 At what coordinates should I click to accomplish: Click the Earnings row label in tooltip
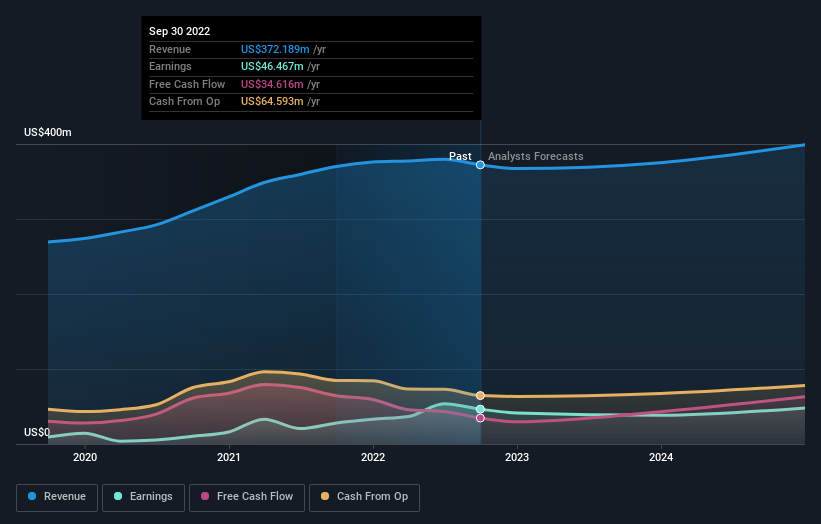coord(170,66)
